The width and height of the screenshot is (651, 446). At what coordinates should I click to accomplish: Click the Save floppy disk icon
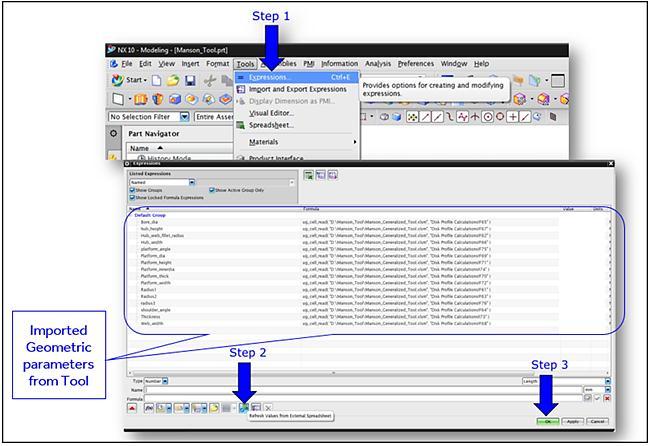coord(190,80)
